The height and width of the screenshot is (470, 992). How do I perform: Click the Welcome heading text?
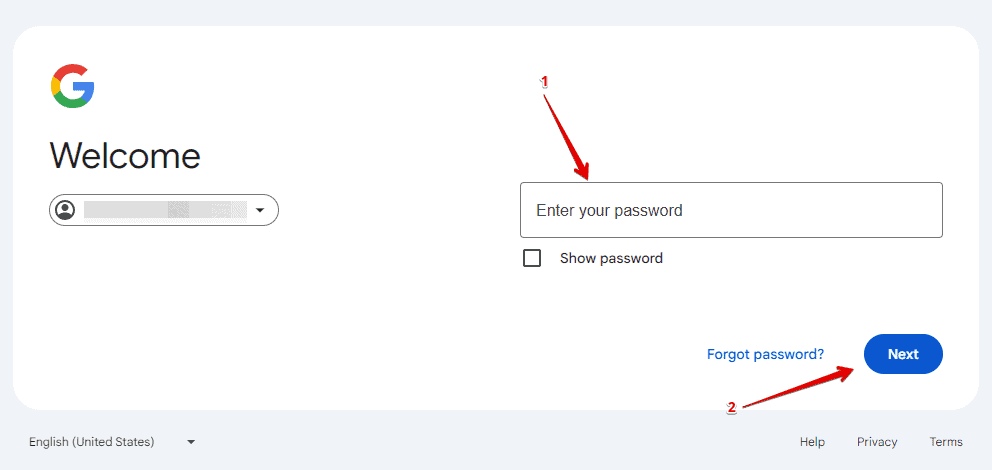[125, 155]
